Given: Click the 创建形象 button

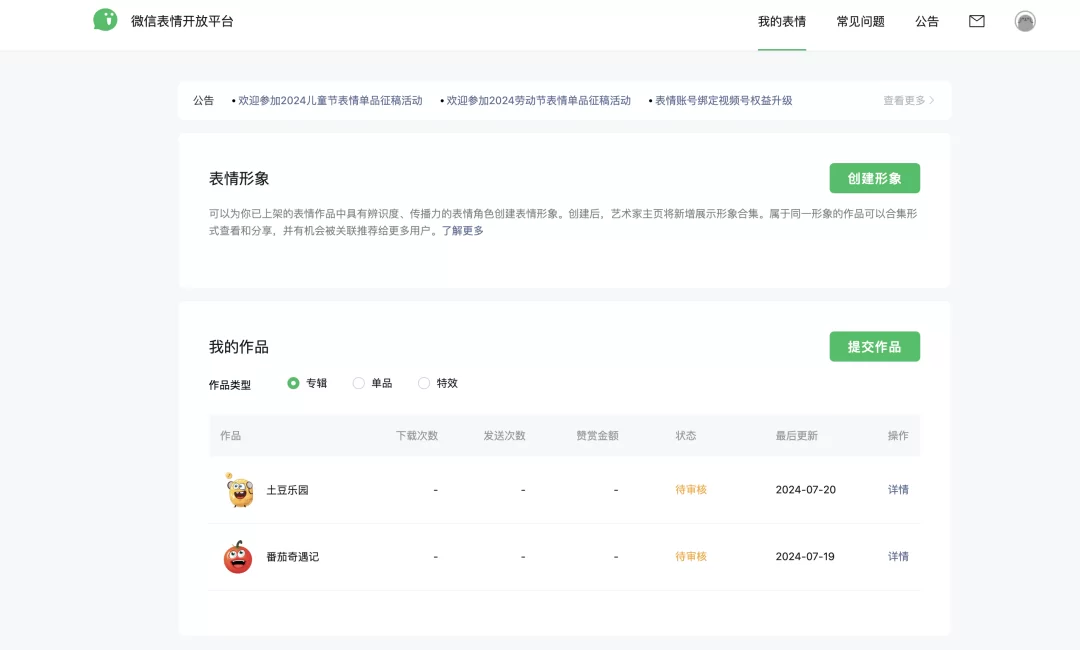Looking at the screenshot, I should pos(874,178).
